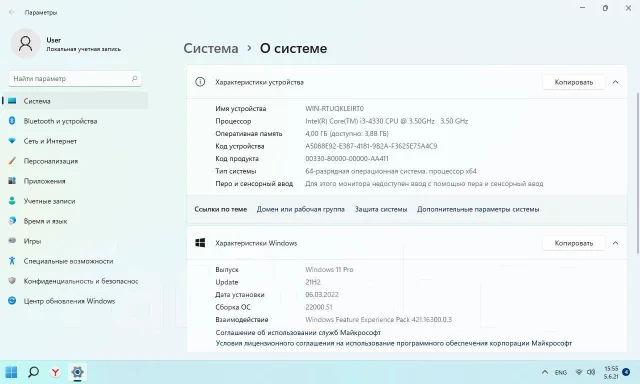
Task: Open Условия лицензионного соглашения link
Action: click(393, 344)
